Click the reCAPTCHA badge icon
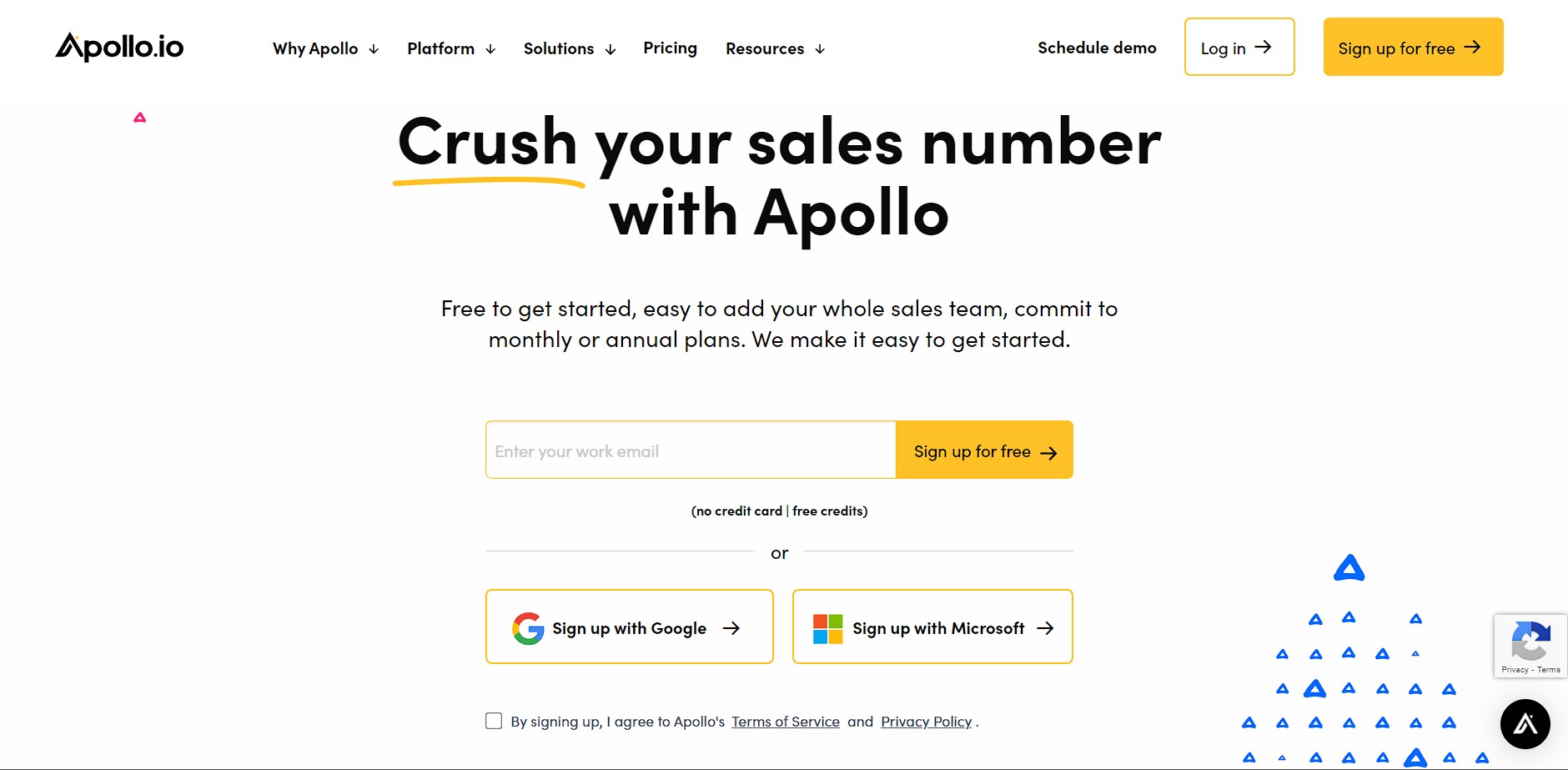This screenshot has height=770, width=1568. coord(1530,641)
